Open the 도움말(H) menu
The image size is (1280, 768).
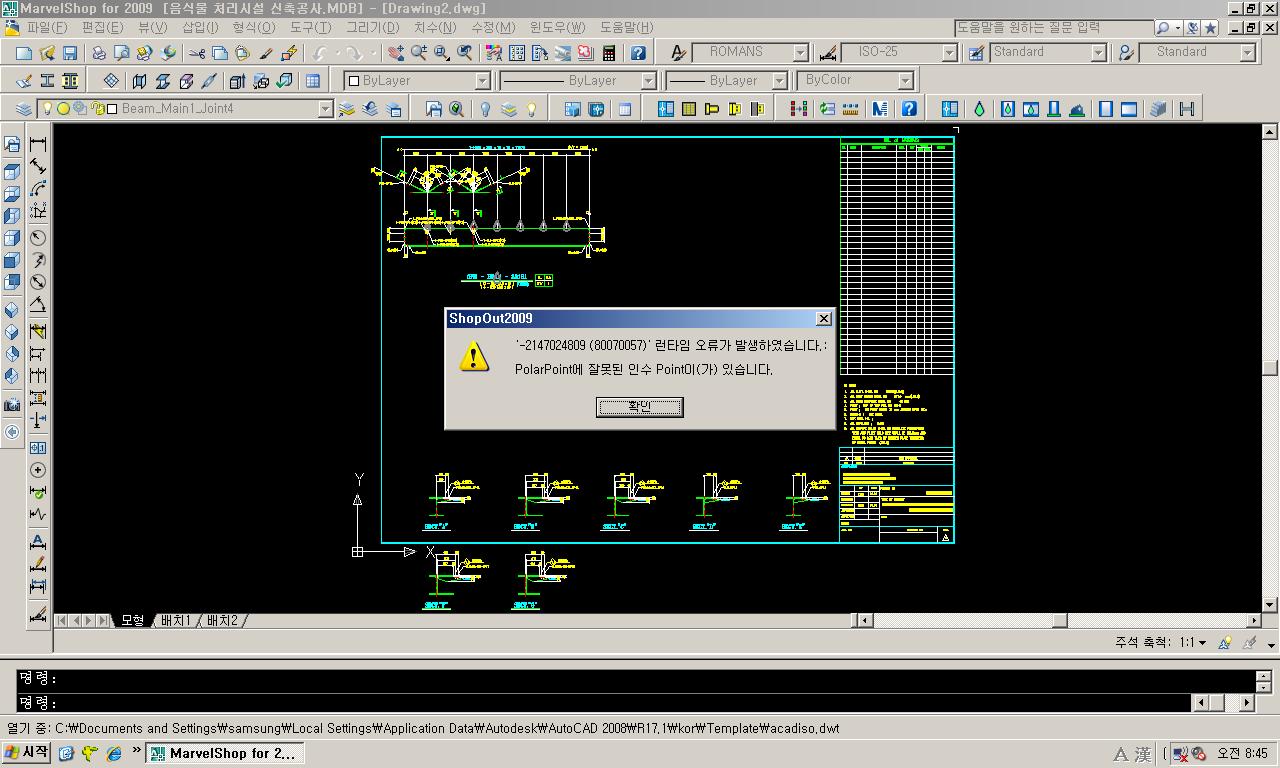626,28
